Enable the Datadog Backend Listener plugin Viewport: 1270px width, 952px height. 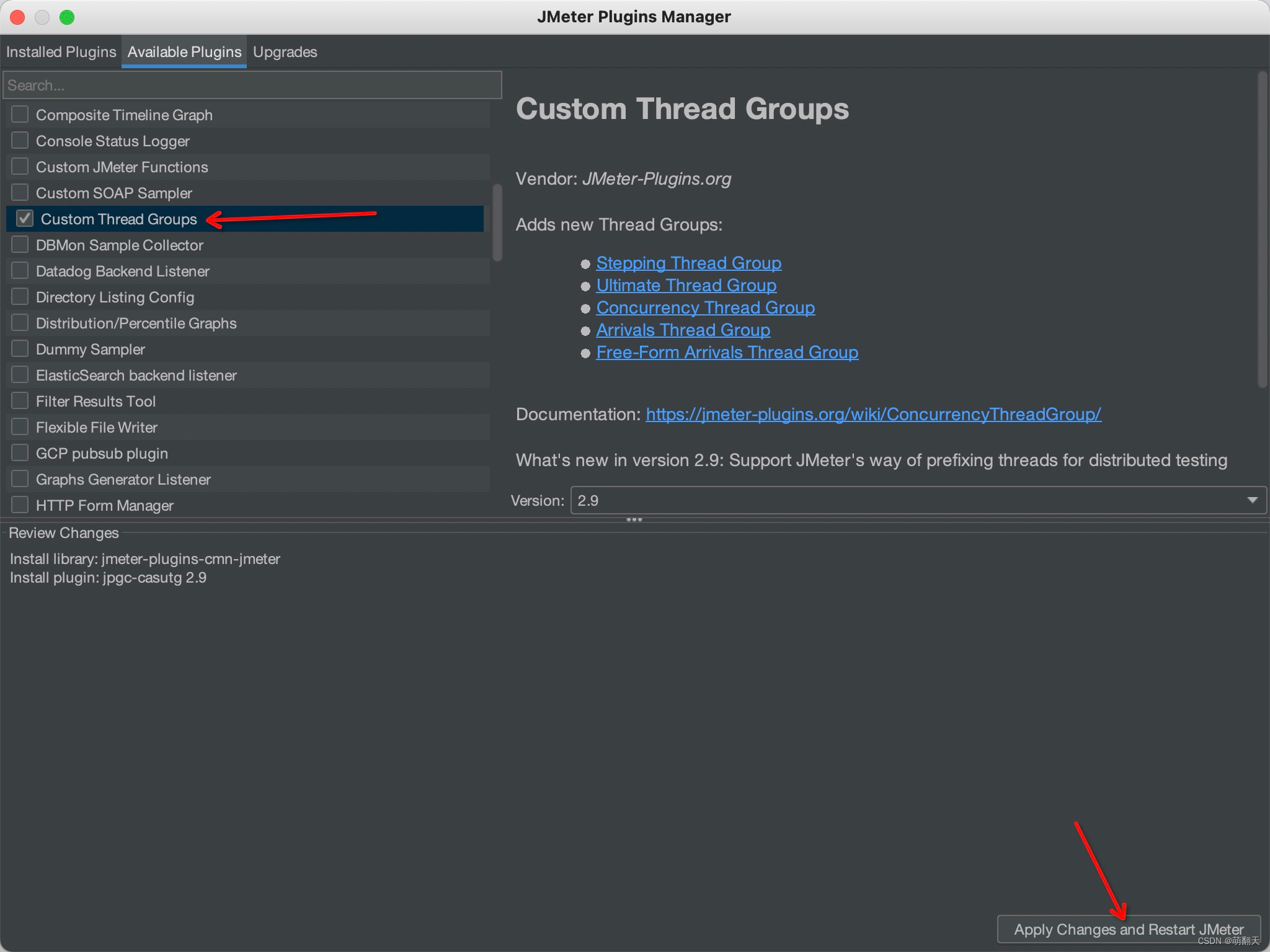19,270
